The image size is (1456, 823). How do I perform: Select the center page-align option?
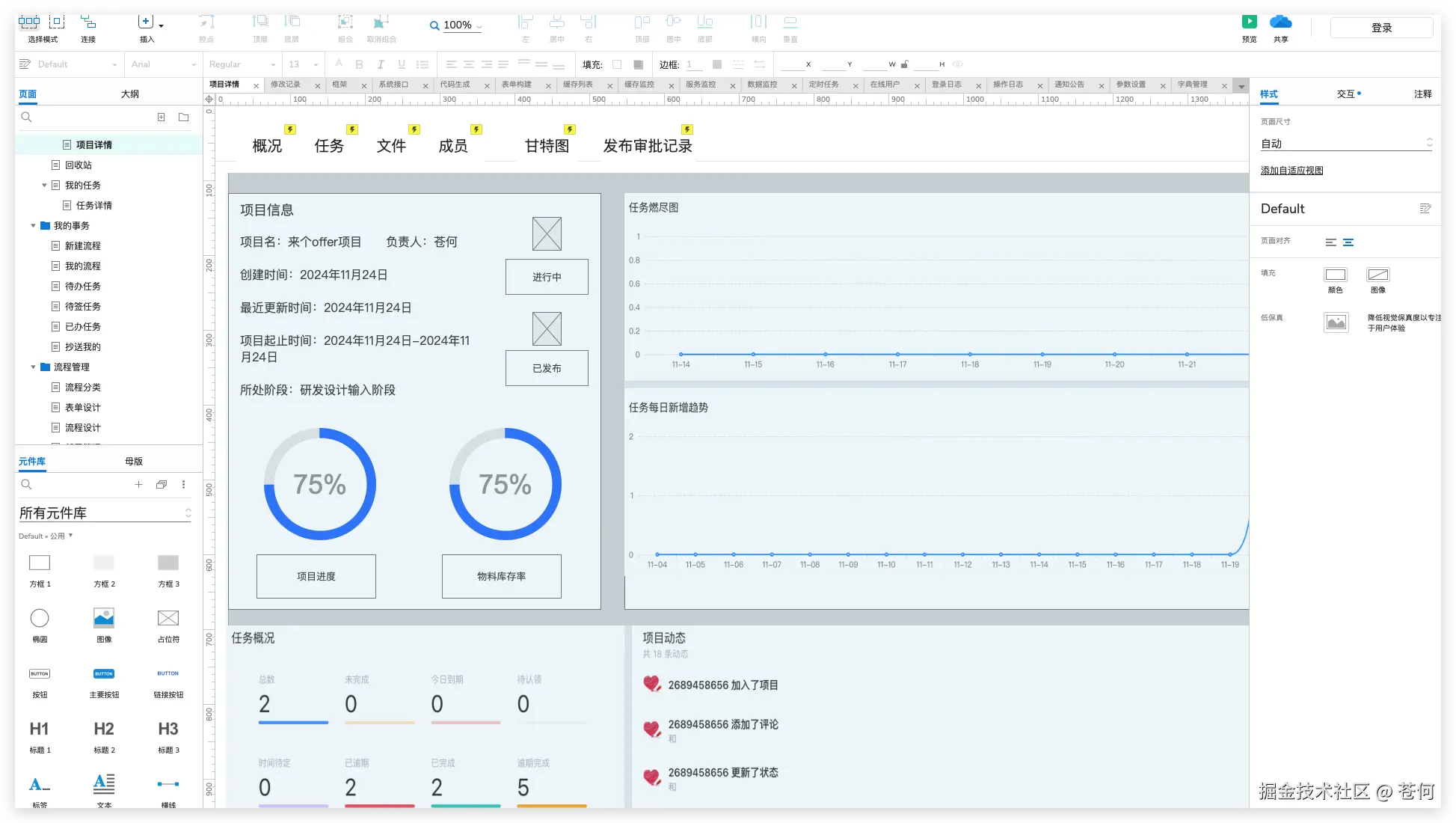coord(1348,242)
